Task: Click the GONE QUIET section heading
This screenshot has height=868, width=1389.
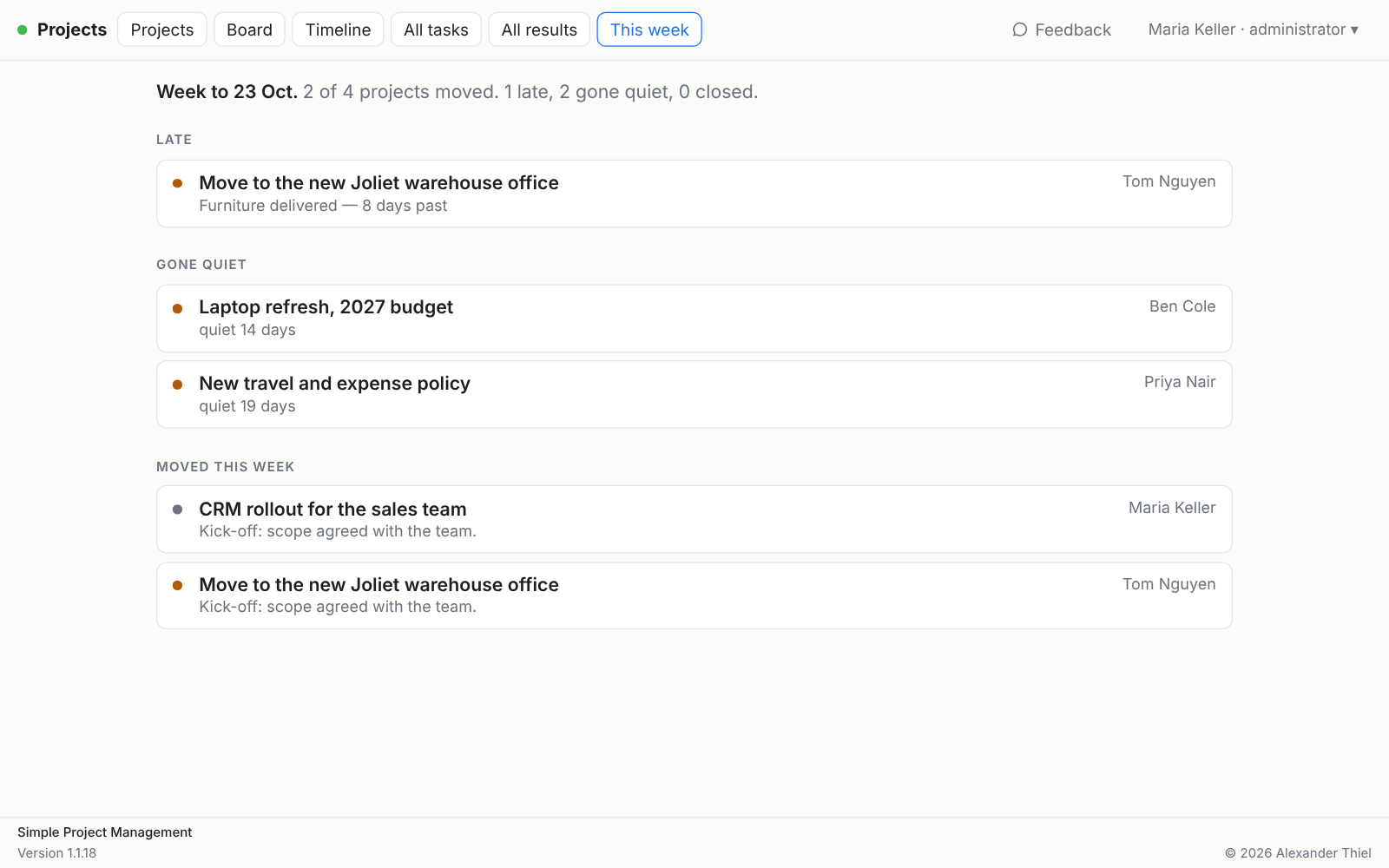Action: tap(201, 265)
